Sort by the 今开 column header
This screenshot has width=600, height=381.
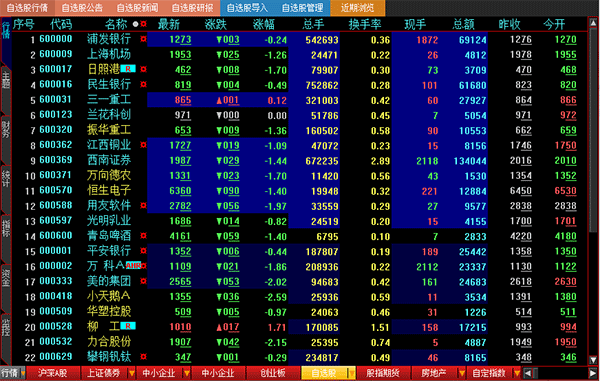[x=554, y=24]
